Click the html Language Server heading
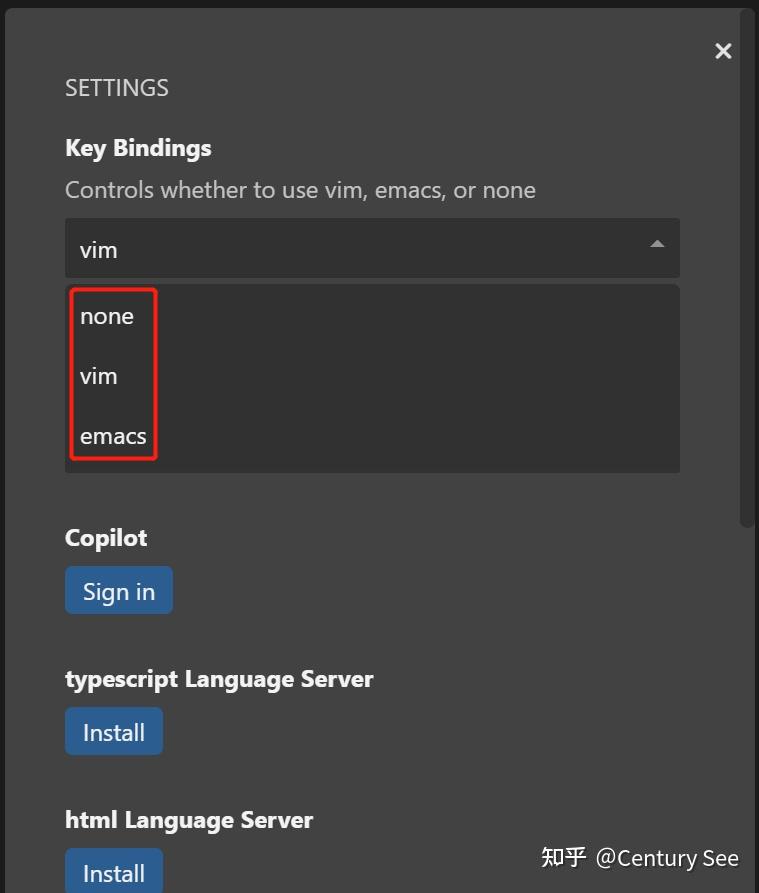The height and width of the screenshot is (893, 759). coord(189,820)
